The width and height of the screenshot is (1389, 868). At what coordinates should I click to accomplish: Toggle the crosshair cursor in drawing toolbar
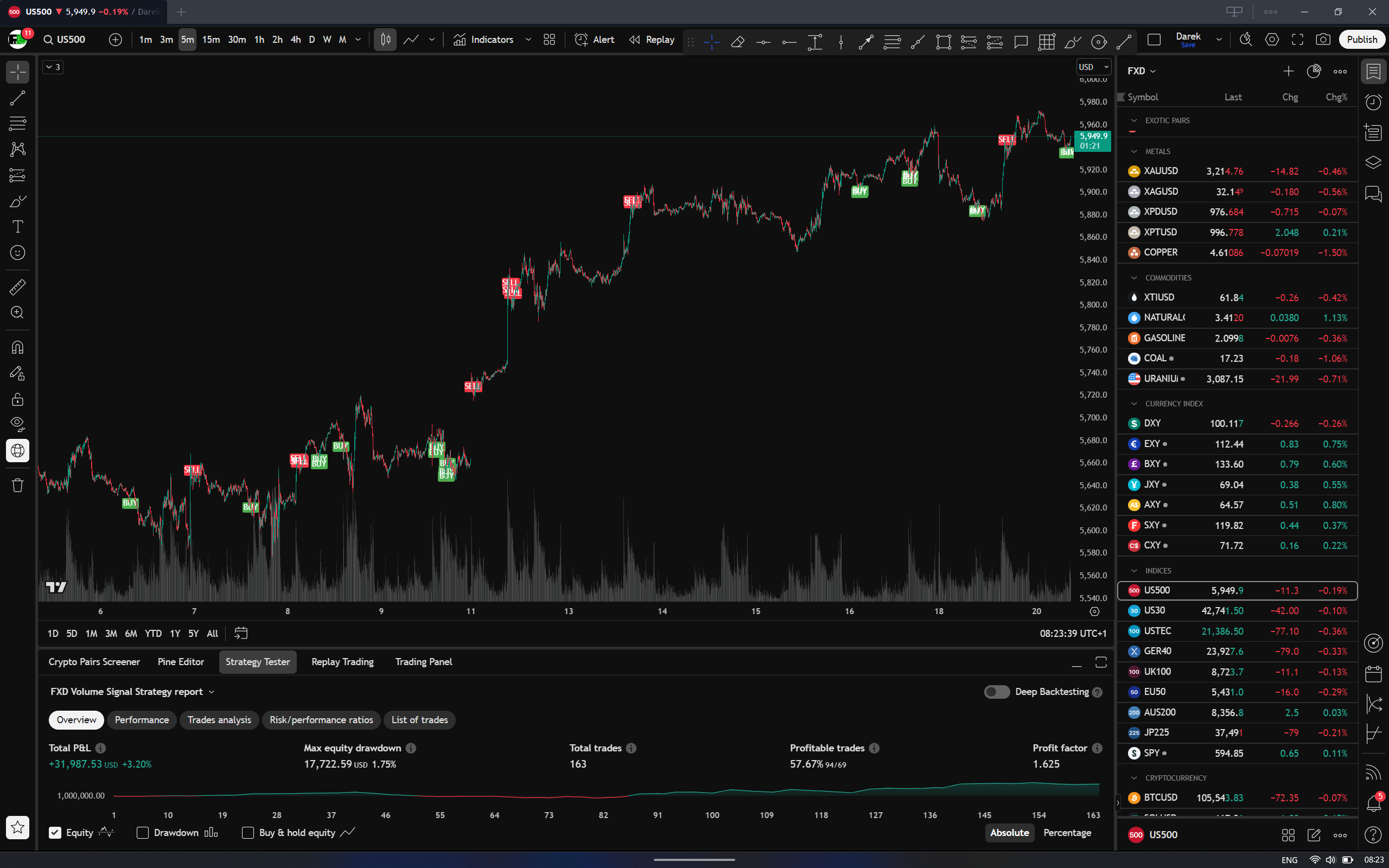pos(712,41)
